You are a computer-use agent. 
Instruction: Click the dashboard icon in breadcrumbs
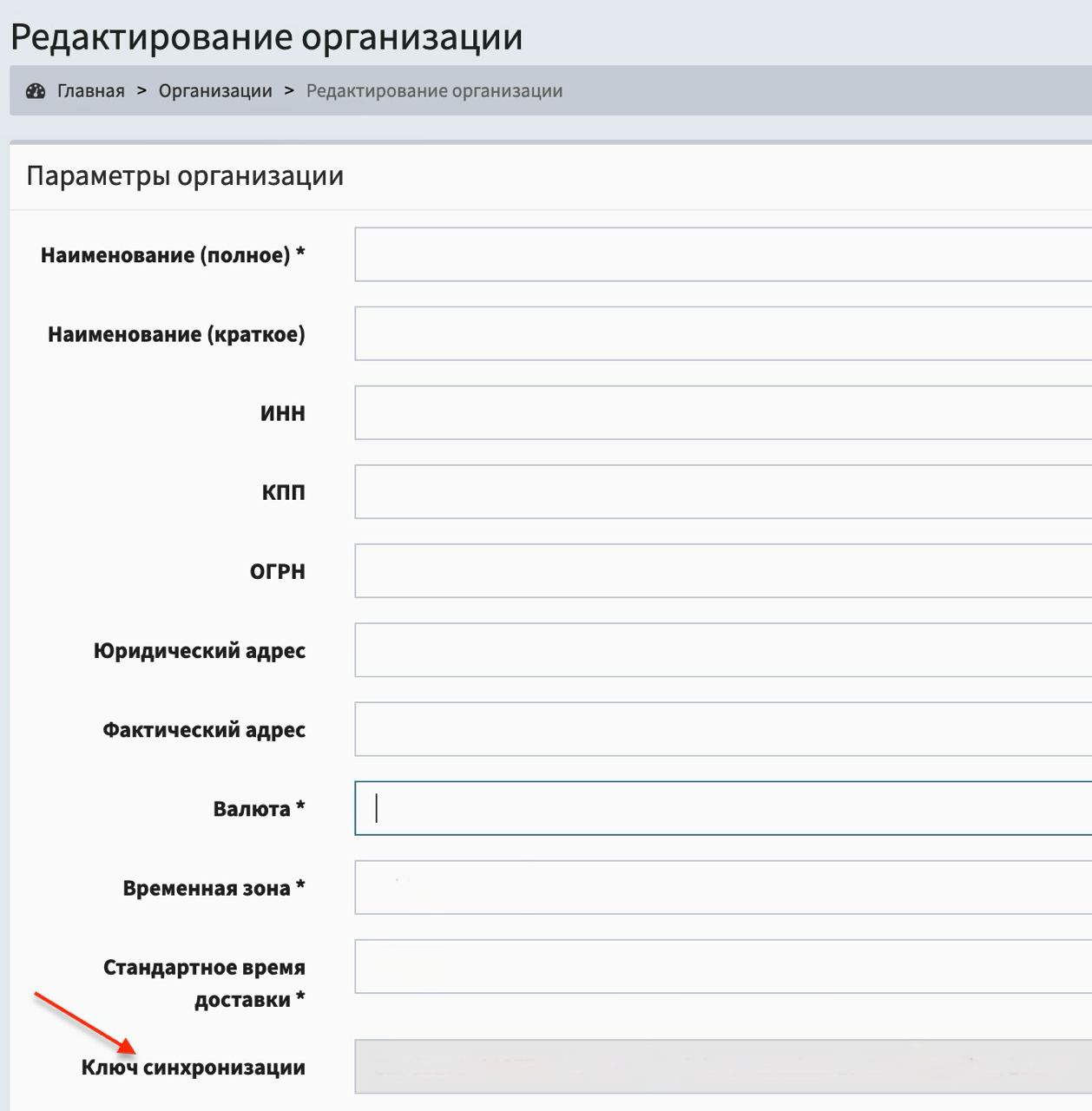pos(36,91)
